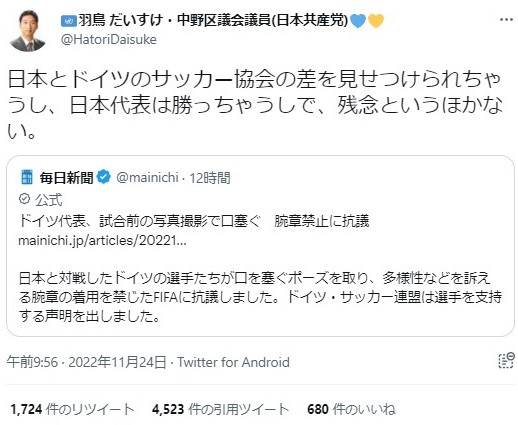The width and height of the screenshot is (518, 425).
Task: View the 680 件のいいね list
Action: 351,409
